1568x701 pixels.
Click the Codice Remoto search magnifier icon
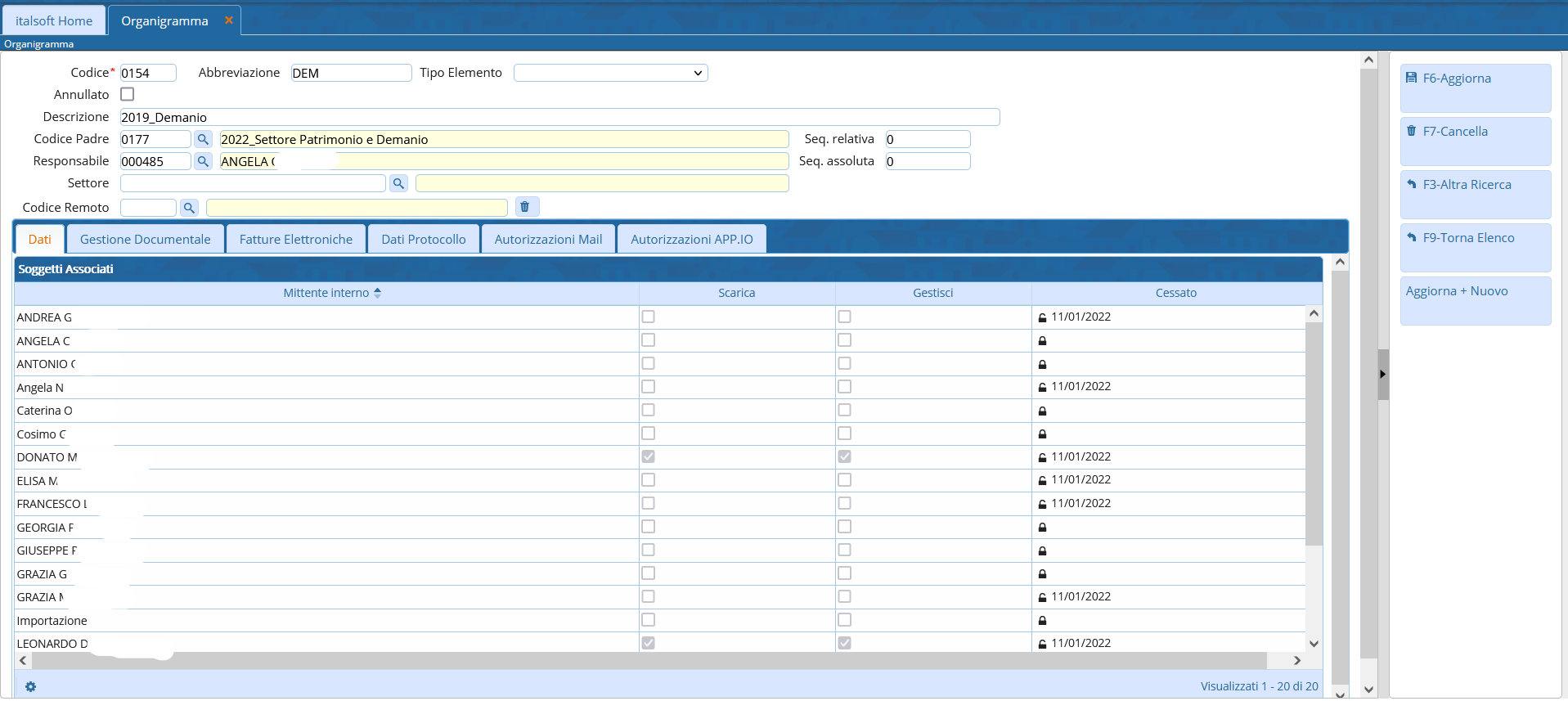tap(189, 209)
